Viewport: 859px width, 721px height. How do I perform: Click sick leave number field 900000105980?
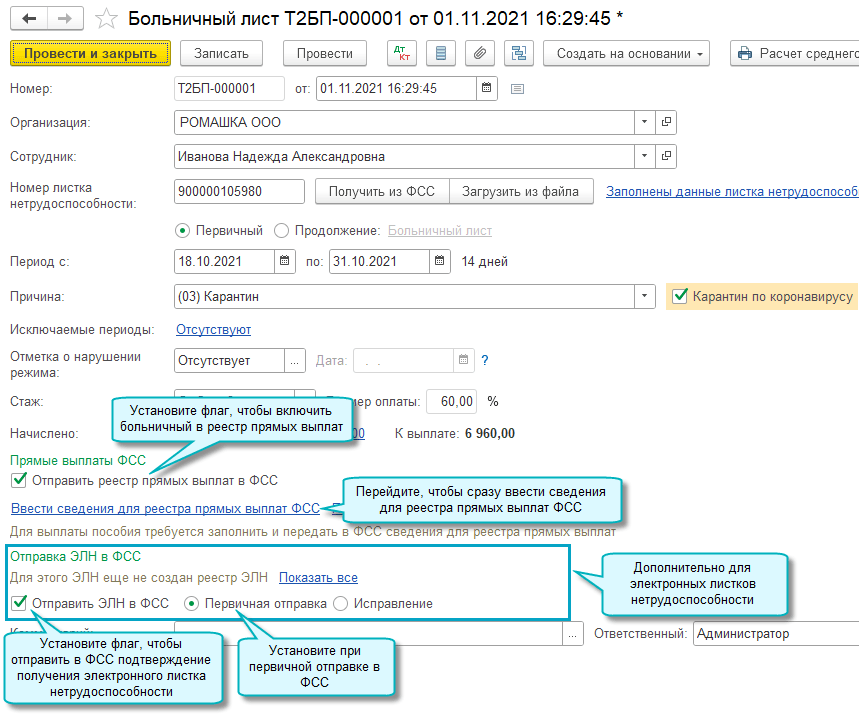click(239, 191)
